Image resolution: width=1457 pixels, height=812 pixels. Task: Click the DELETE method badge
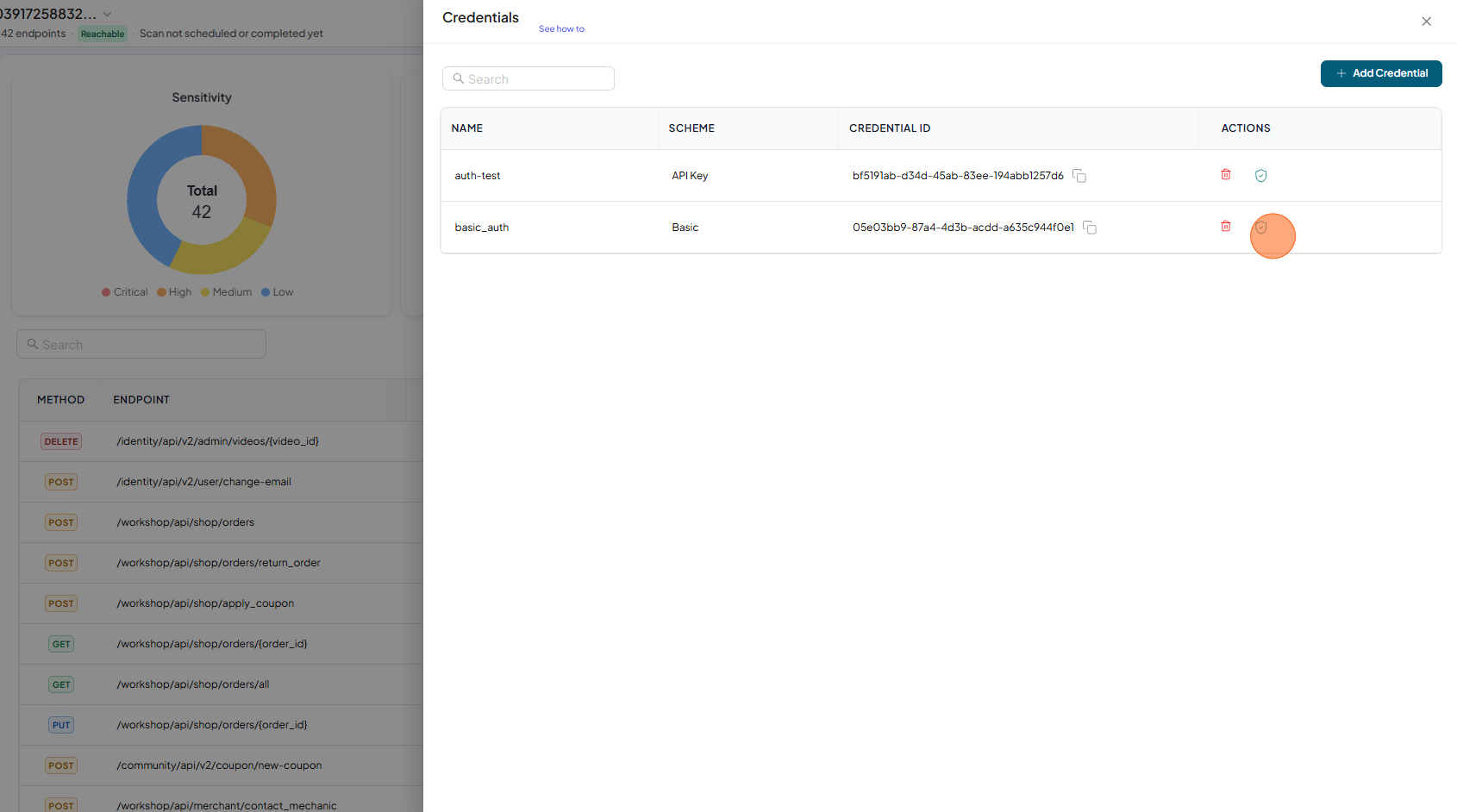(61, 441)
